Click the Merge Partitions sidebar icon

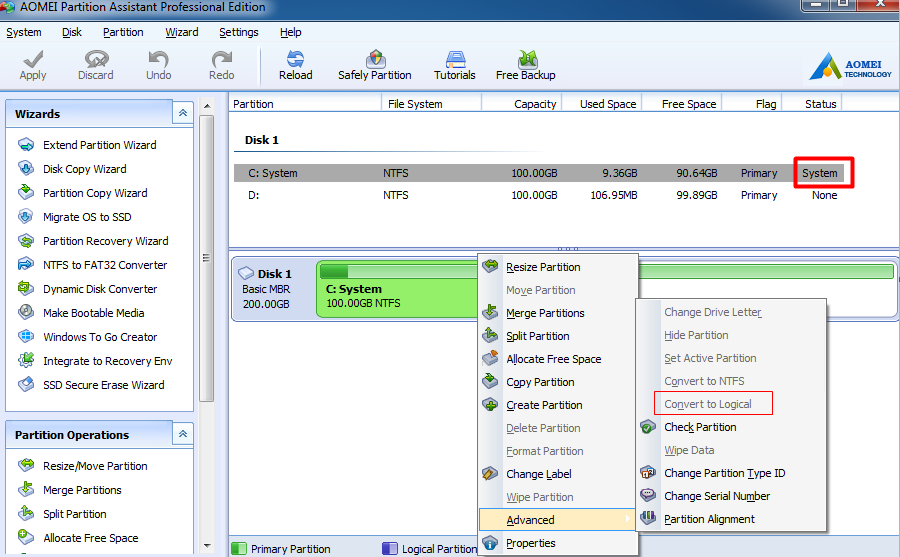click(x=26, y=489)
